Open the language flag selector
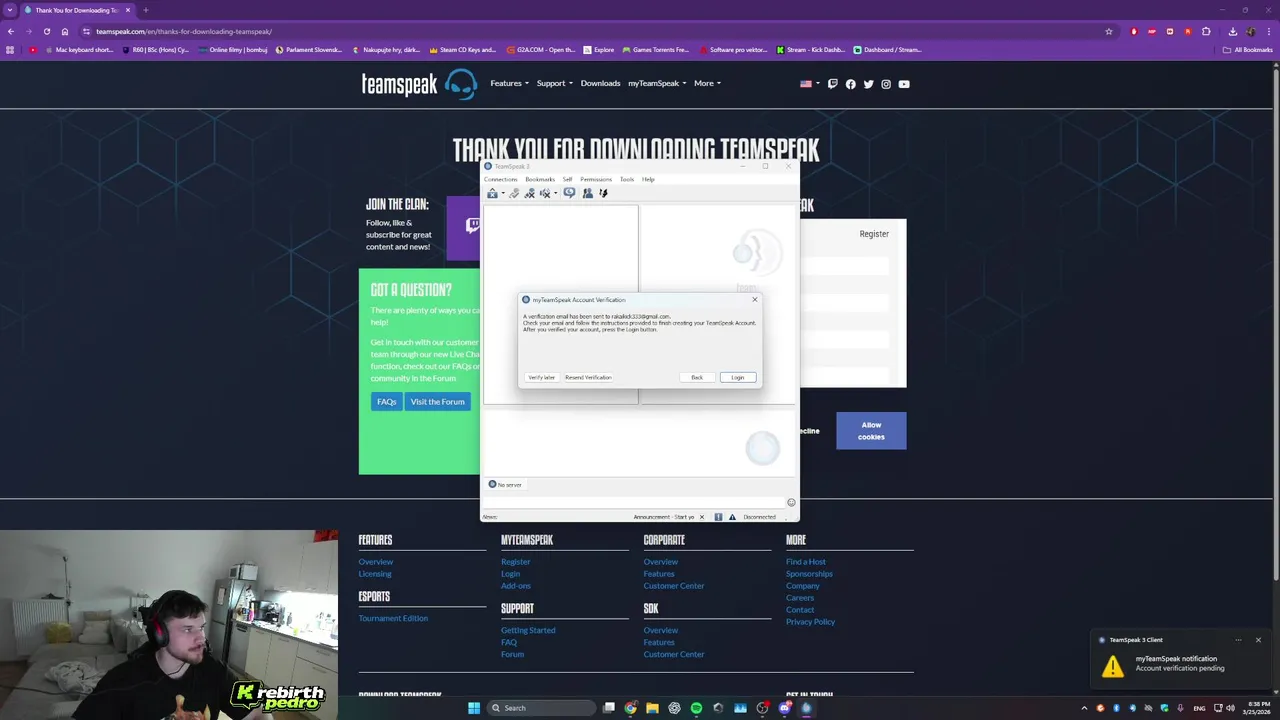The image size is (1280, 720). coord(809,84)
